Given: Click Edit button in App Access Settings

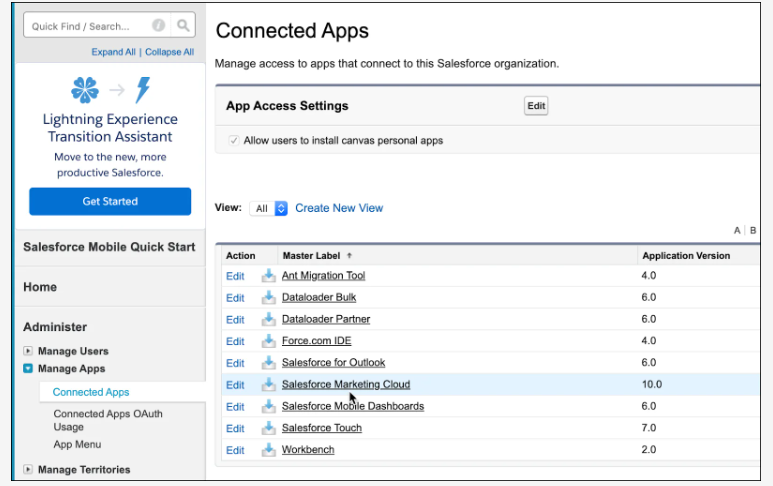Looking at the screenshot, I should point(536,105).
